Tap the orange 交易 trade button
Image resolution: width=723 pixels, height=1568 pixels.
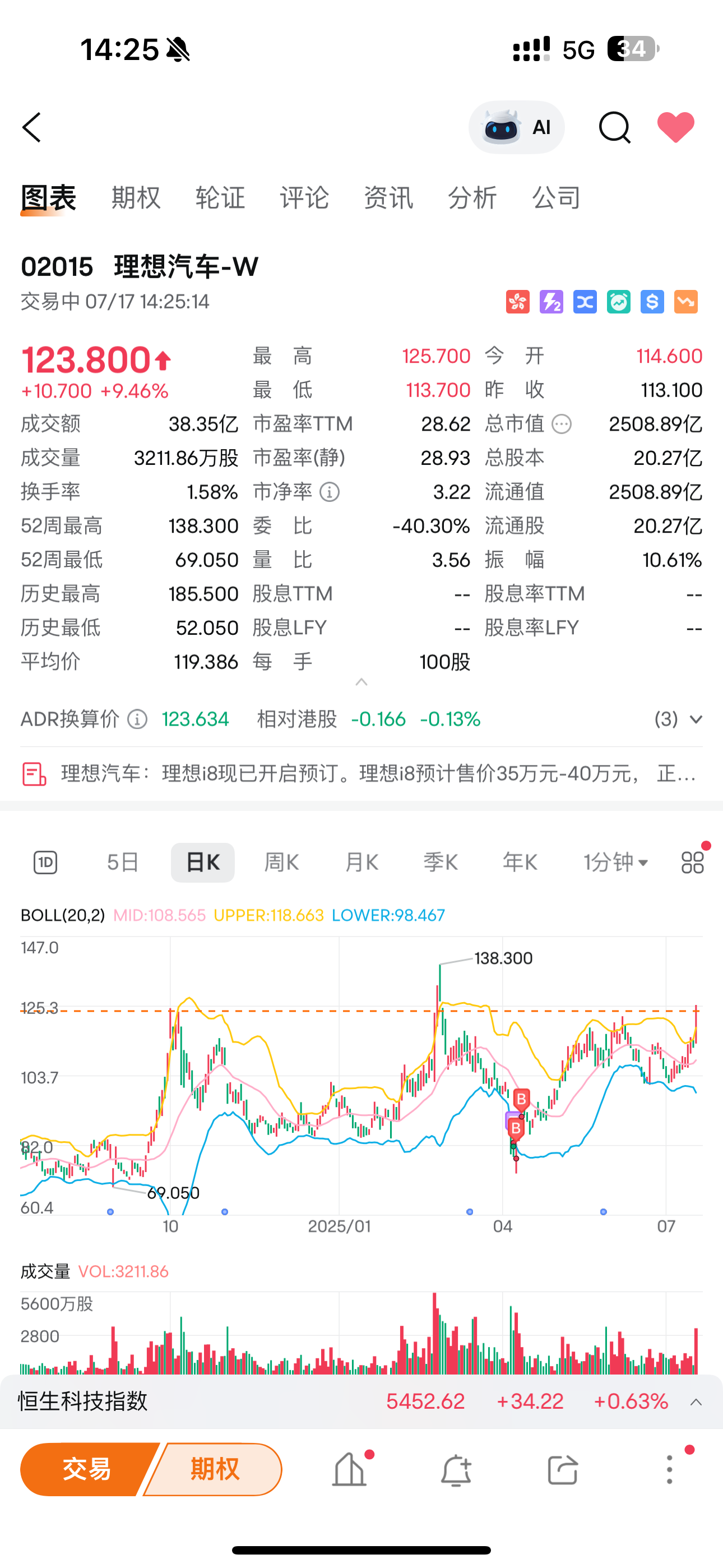87,1469
